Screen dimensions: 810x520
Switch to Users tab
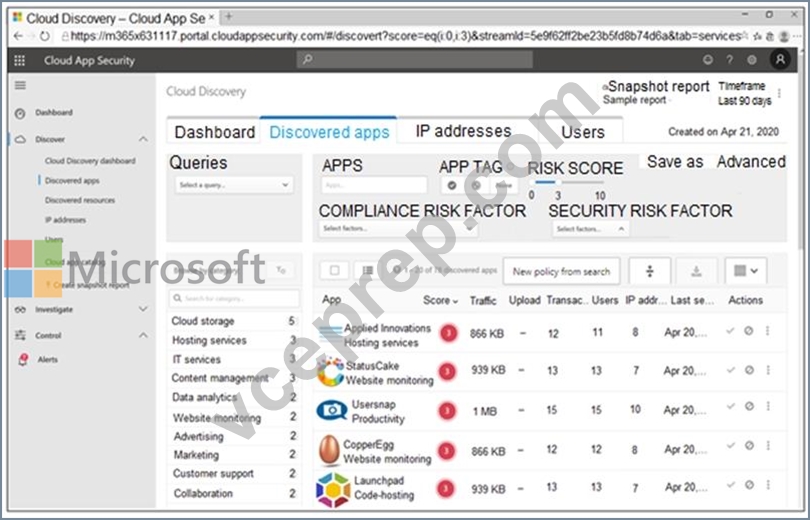(x=583, y=132)
